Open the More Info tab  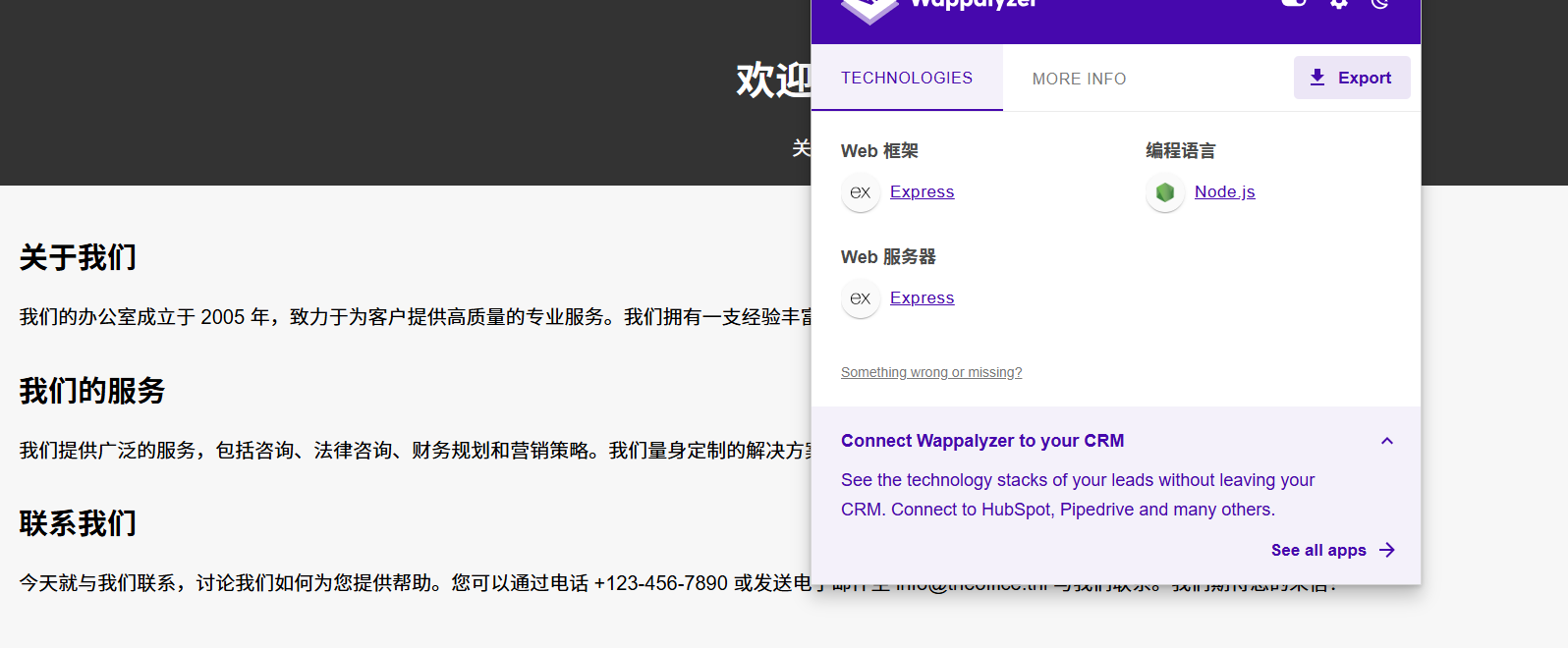point(1079,79)
